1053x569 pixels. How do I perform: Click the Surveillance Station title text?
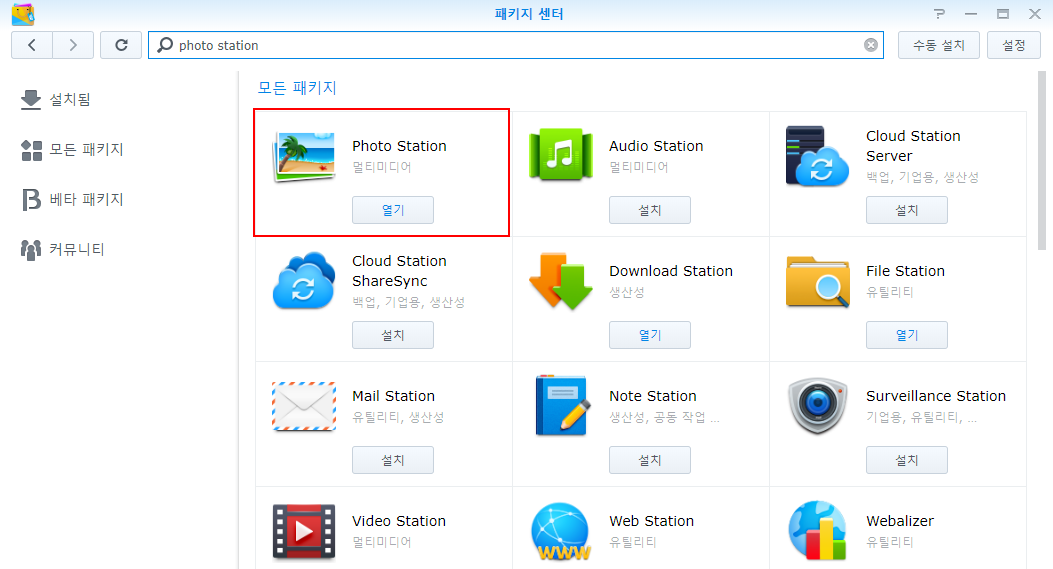pyautogui.click(x=935, y=396)
